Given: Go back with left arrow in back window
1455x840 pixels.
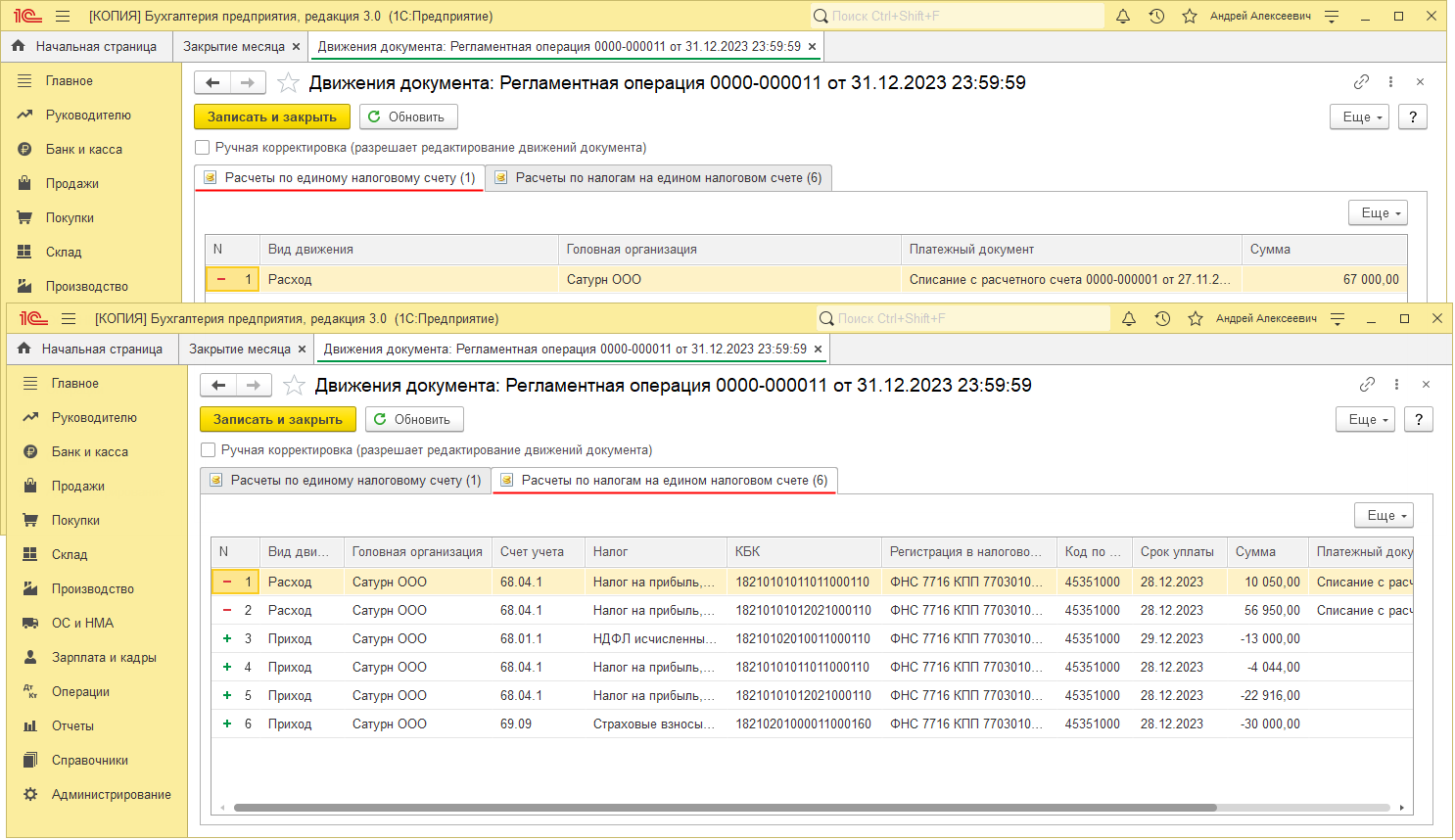Looking at the screenshot, I should (x=212, y=83).
